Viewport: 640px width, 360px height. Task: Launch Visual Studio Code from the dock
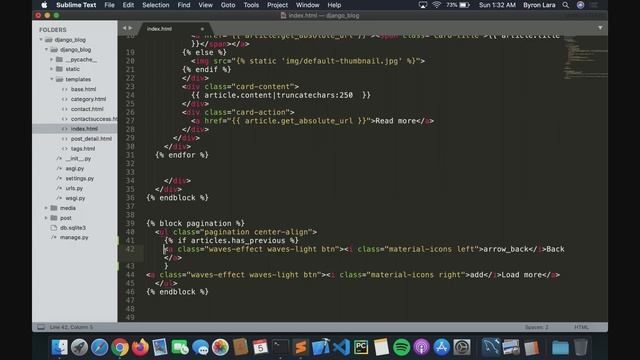point(341,347)
